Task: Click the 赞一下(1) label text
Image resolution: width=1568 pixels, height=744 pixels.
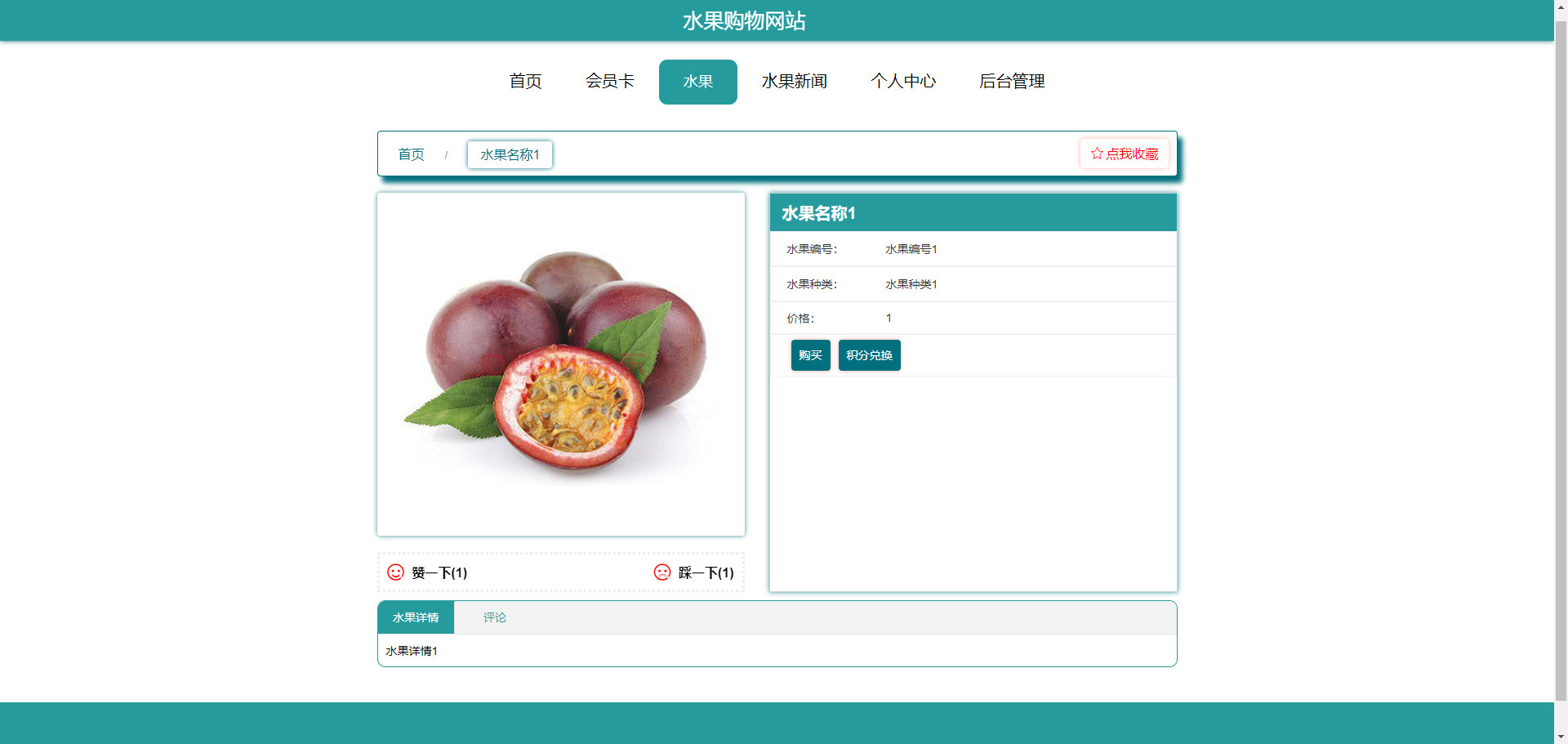Action: coord(439,572)
